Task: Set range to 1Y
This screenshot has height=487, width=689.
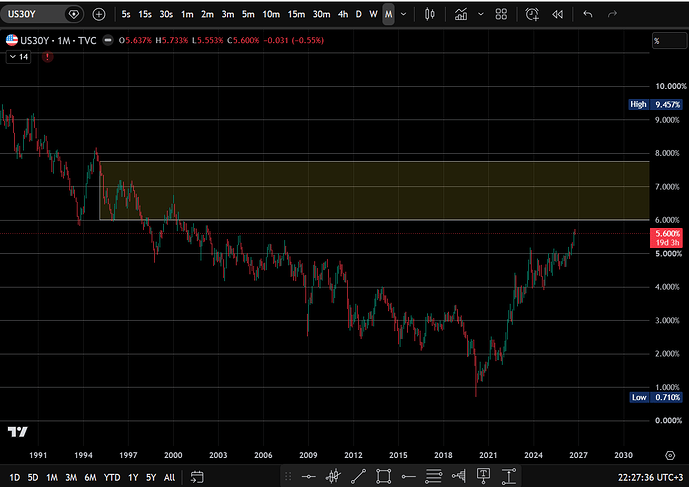Action: (x=133, y=477)
